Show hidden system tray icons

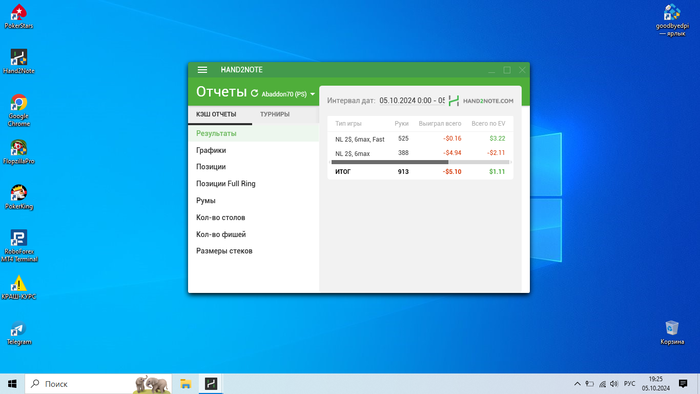[x=577, y=384]
